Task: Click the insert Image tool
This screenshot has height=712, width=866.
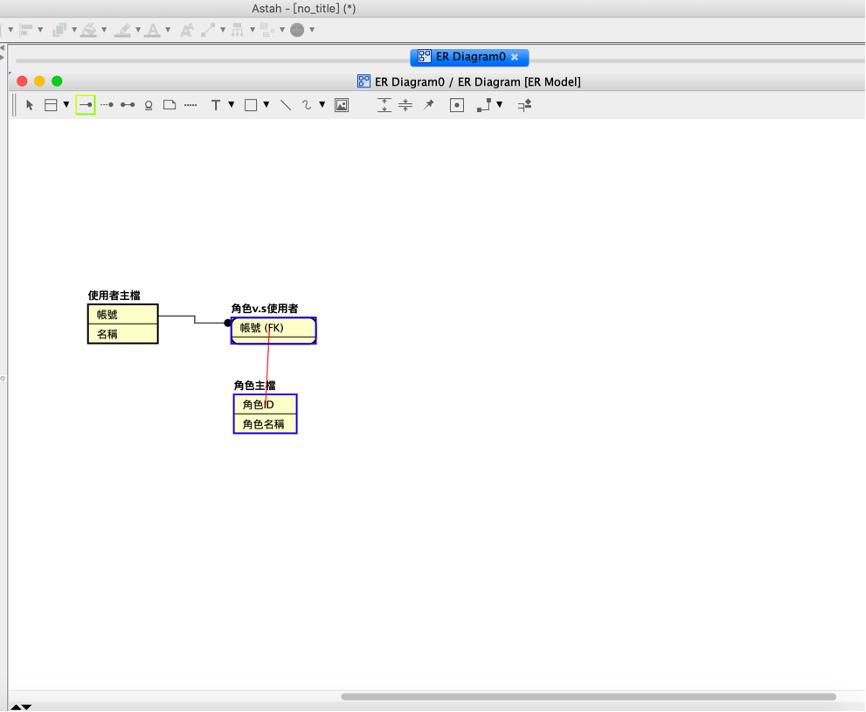Action: [342, 105]
